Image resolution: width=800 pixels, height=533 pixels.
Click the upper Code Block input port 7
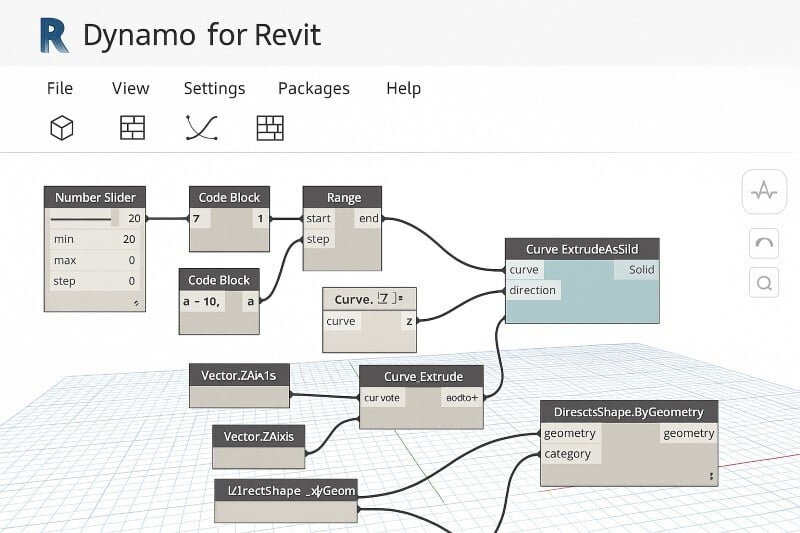pos(199,219)
